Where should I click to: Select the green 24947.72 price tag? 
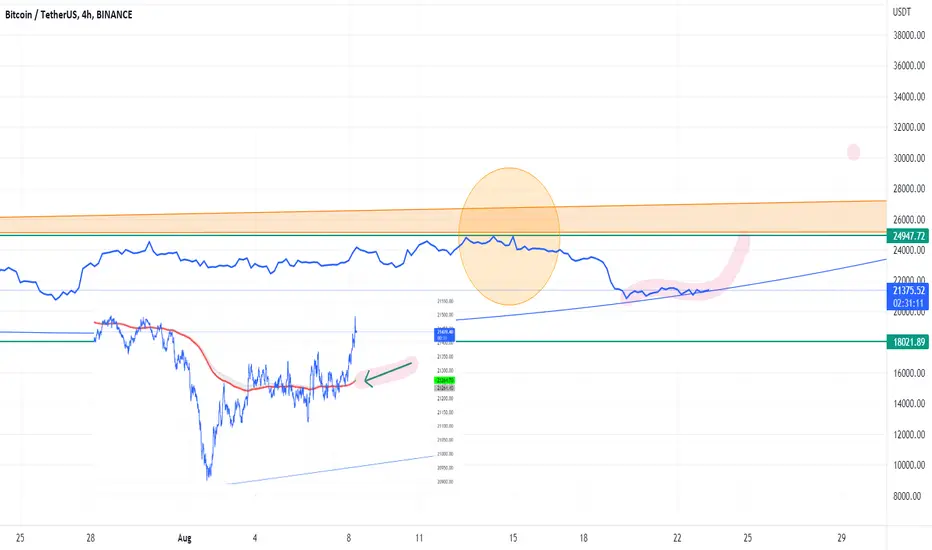click(x=908, y=236)
